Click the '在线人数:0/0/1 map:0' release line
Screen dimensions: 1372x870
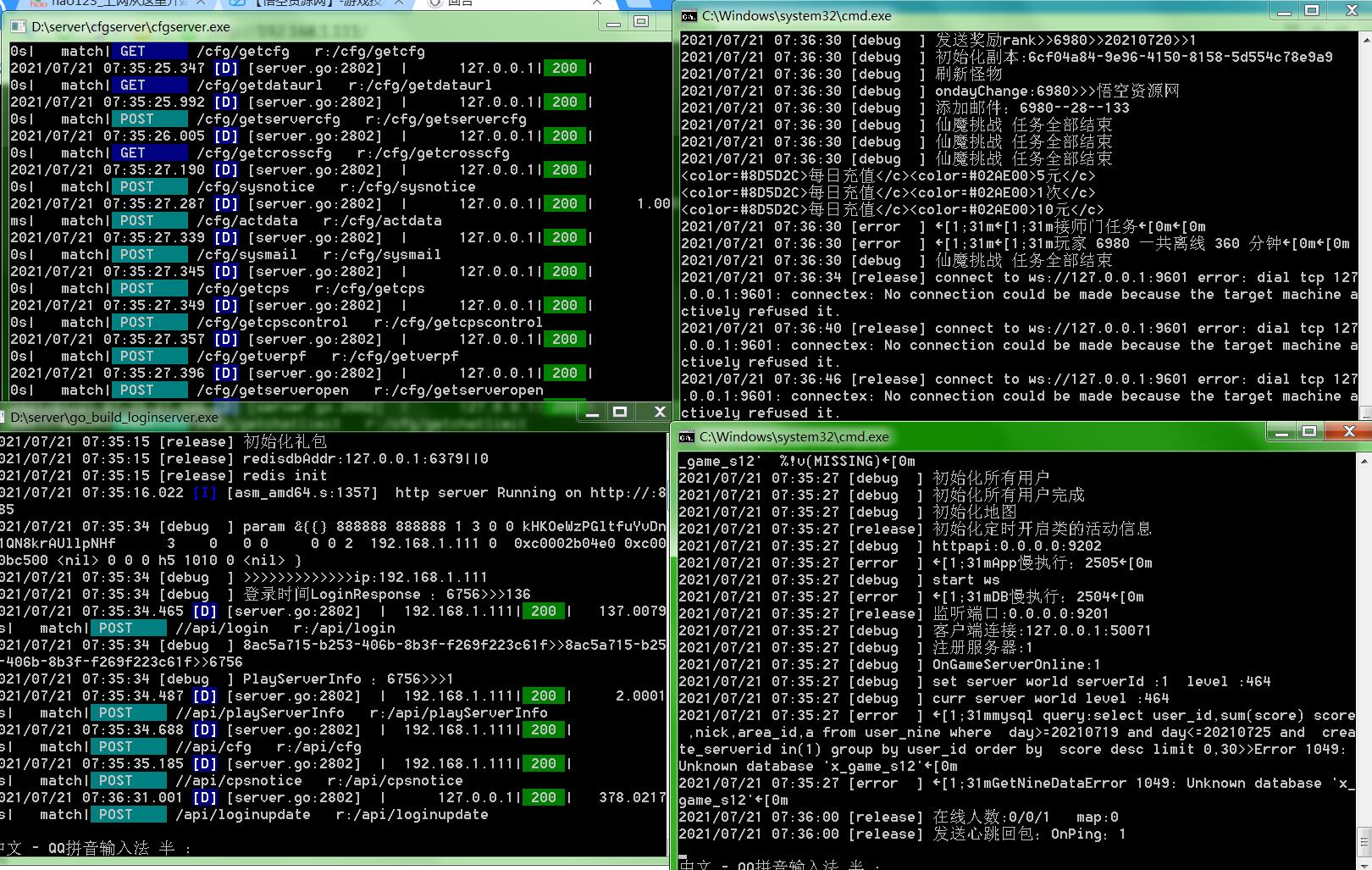coord(899,817)
